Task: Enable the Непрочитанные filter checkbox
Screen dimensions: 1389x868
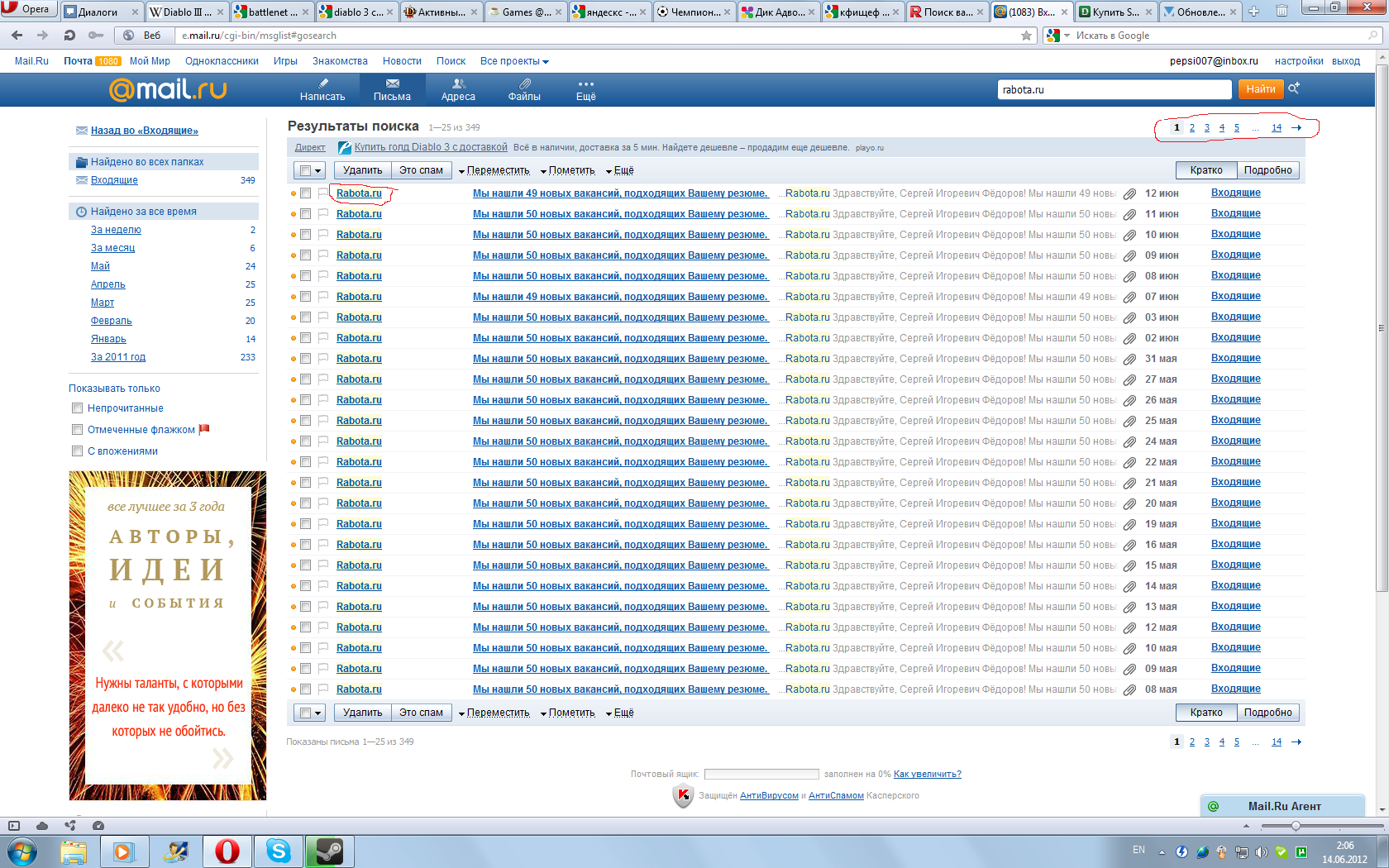Action: 78,408
